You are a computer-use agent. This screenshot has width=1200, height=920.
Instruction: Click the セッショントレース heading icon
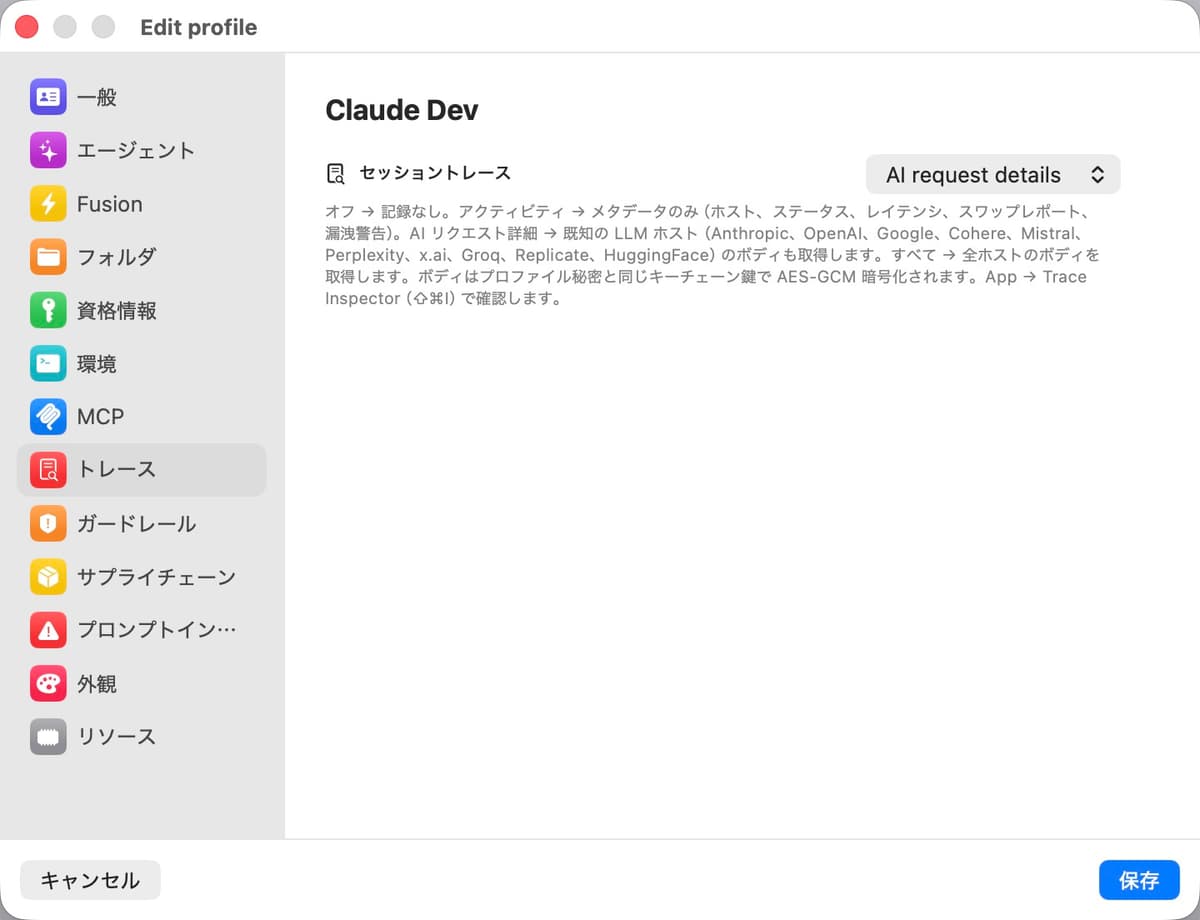point(336,174)
